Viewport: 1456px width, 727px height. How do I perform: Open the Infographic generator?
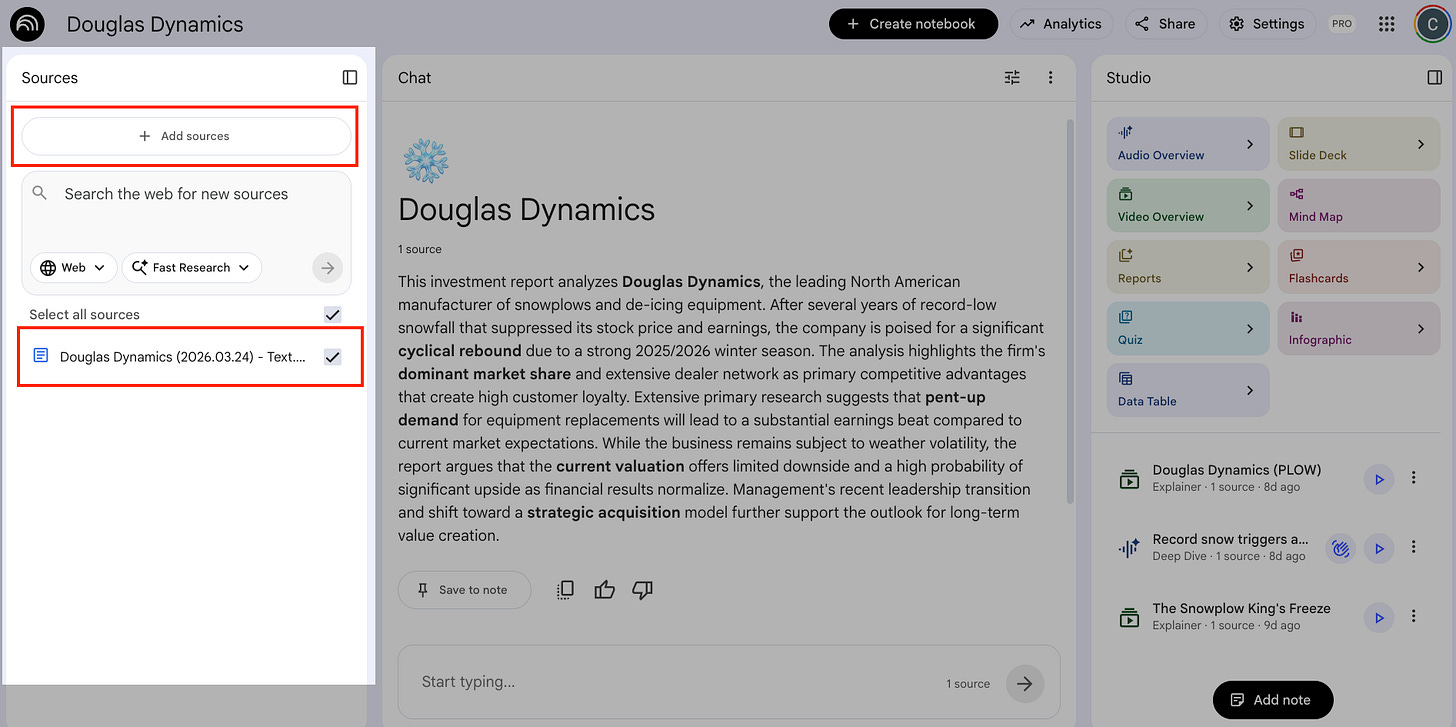point(1358,328)
